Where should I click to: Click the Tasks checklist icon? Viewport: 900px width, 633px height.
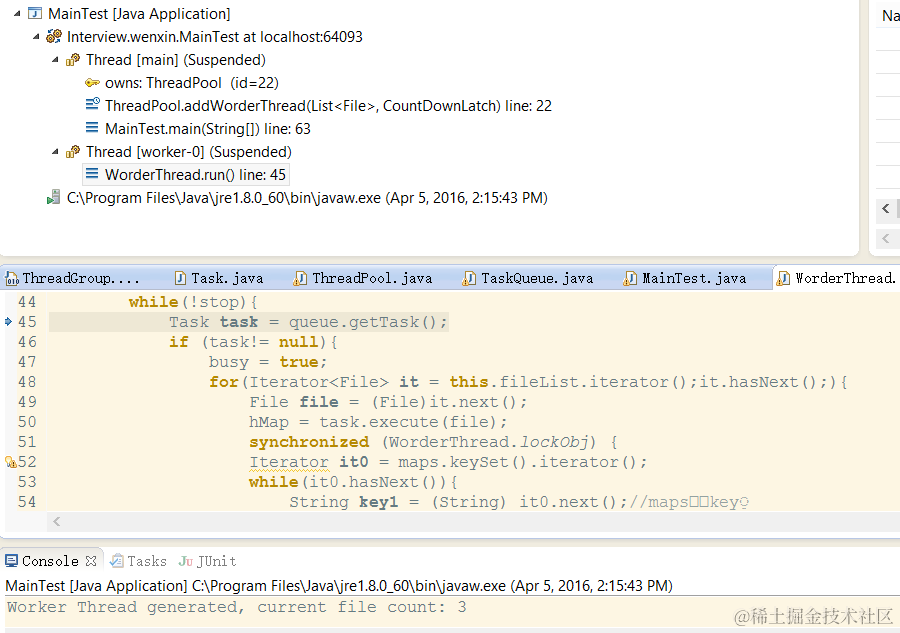[x=117, y=561]
